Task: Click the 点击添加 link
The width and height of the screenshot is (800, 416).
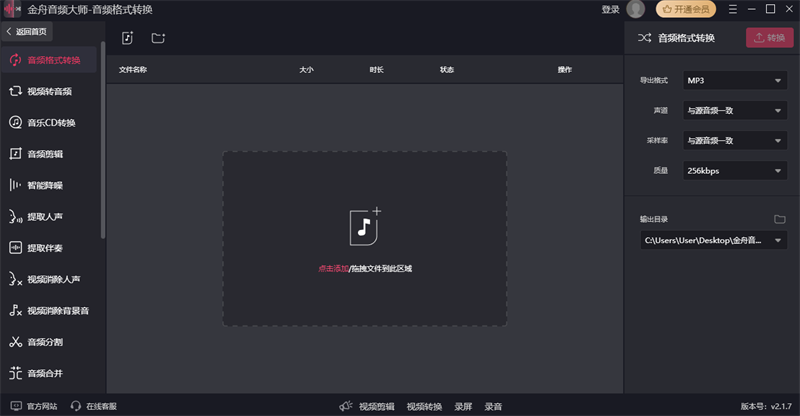Action: [333, 268]
